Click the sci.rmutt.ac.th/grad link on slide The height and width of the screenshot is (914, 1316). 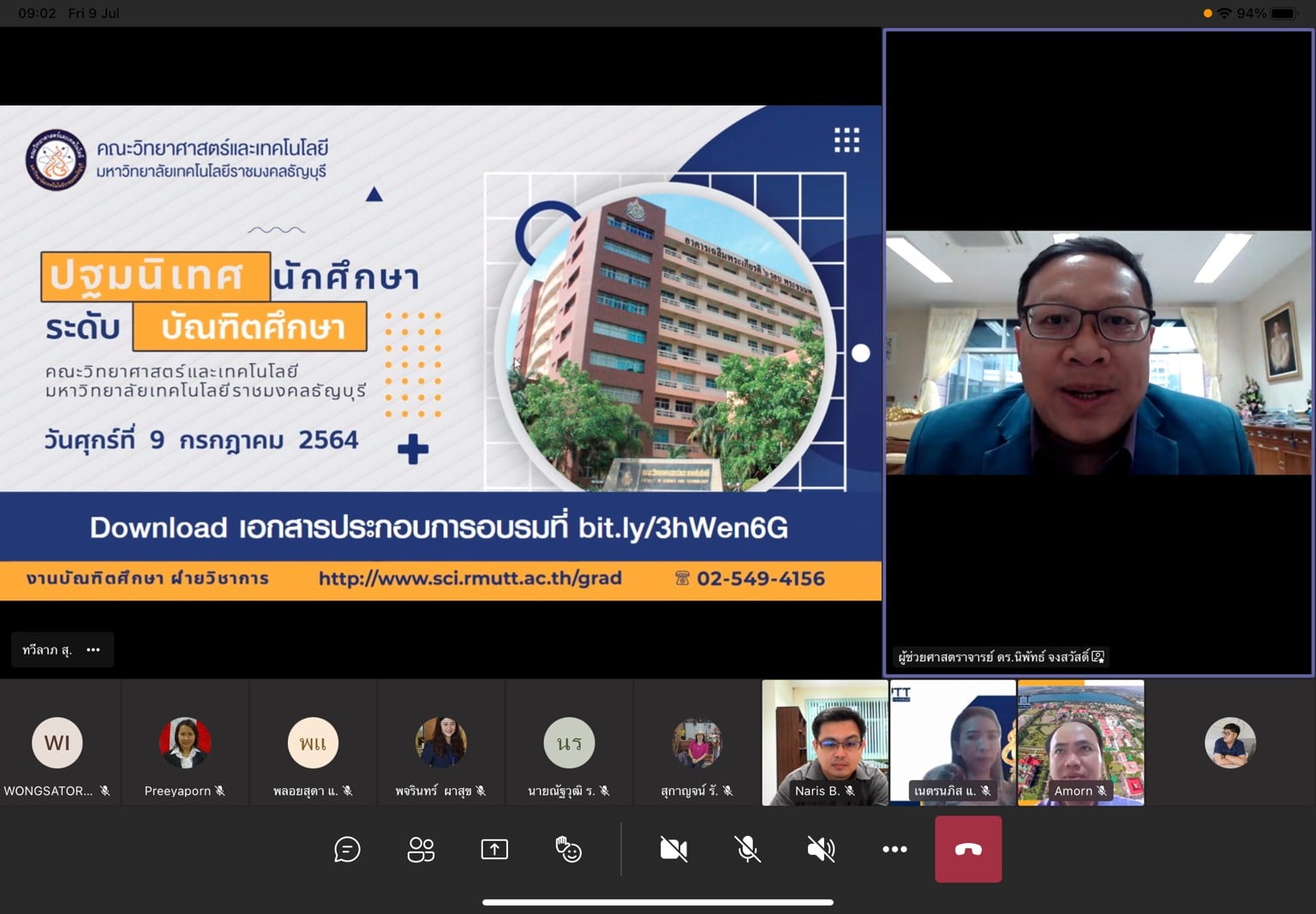pos(470,579)
